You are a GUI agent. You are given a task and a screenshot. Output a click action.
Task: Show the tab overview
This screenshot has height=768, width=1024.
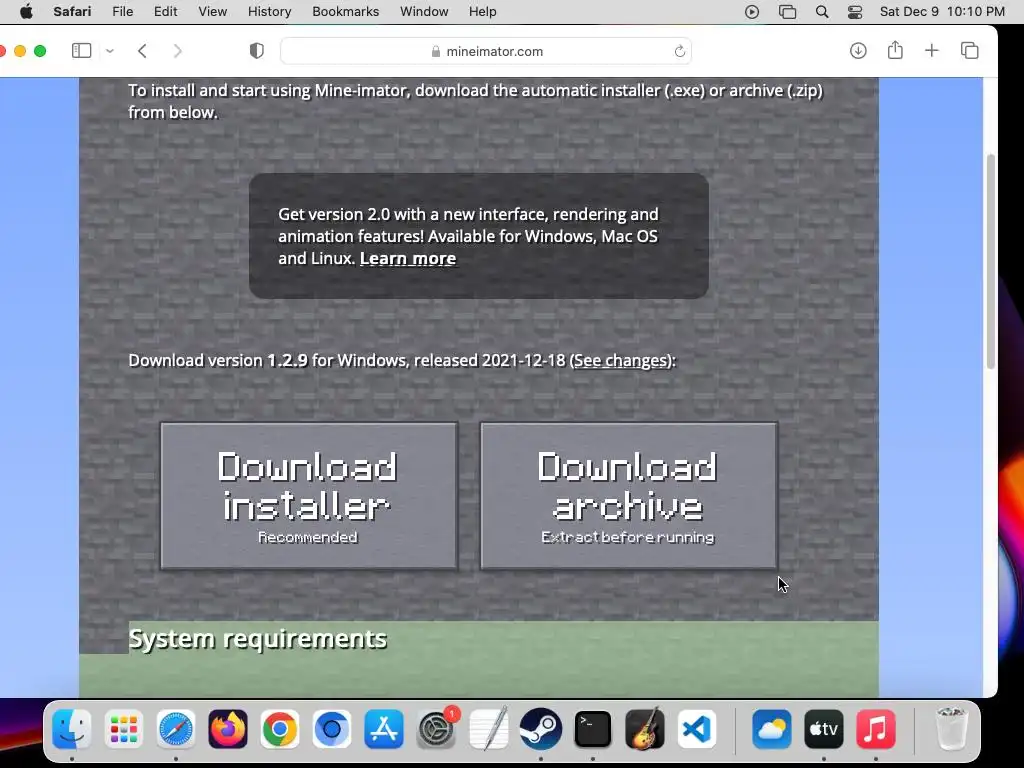(x=970, y=50)
